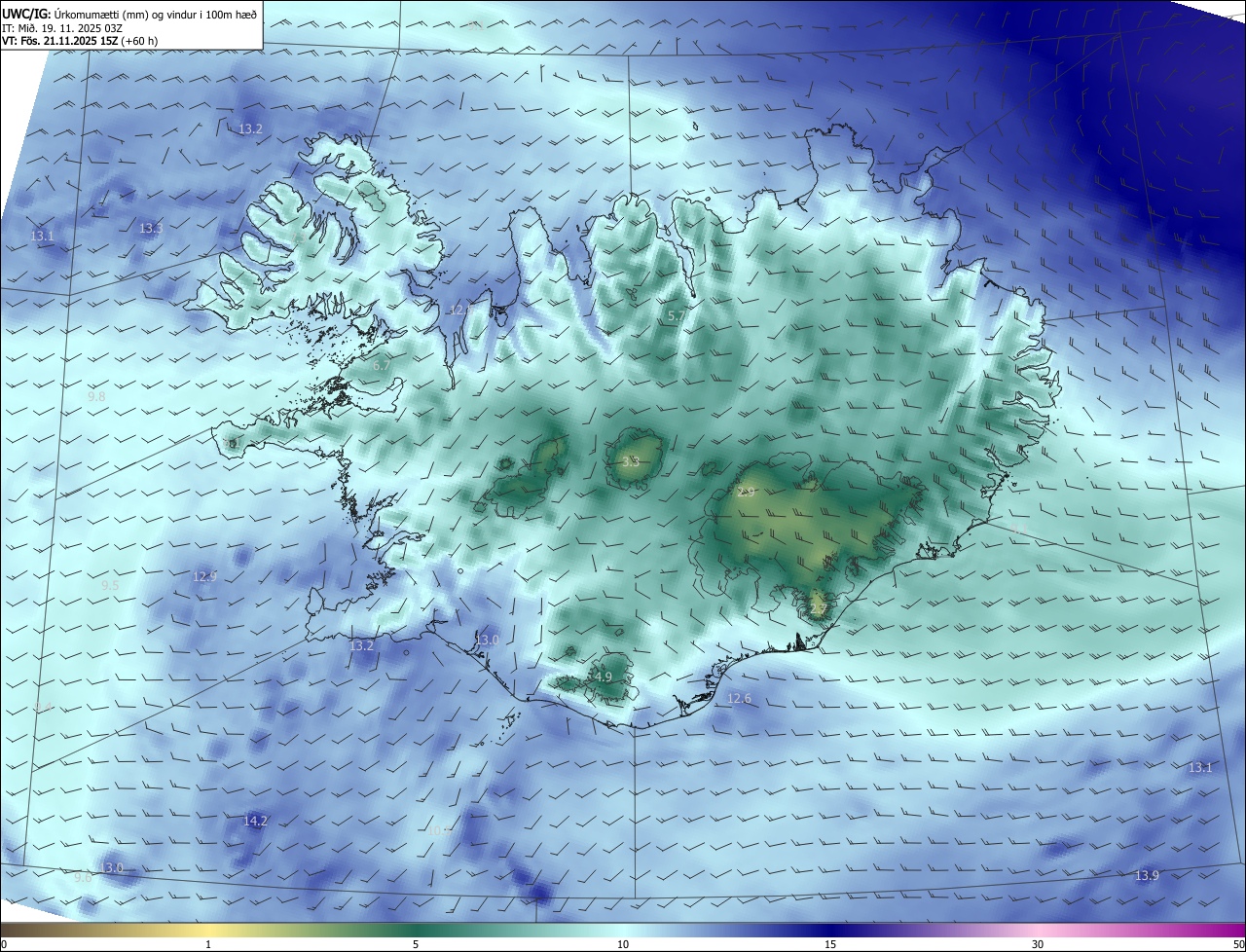Screen dimensions: 1246x952
Task: Click the 5.7 value label in north Iceland
Action: pyautogui.click(x=677, y=316)
